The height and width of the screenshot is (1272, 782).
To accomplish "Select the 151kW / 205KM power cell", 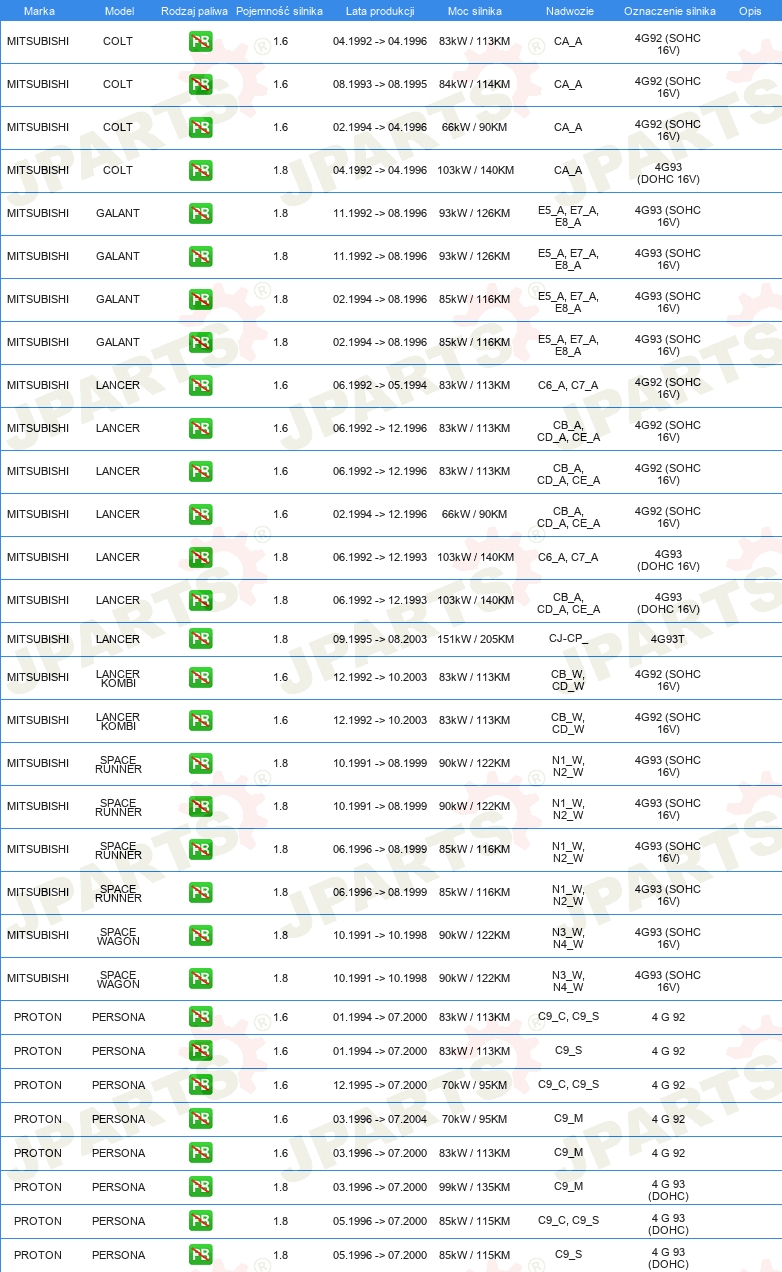I will pos(475,639).
